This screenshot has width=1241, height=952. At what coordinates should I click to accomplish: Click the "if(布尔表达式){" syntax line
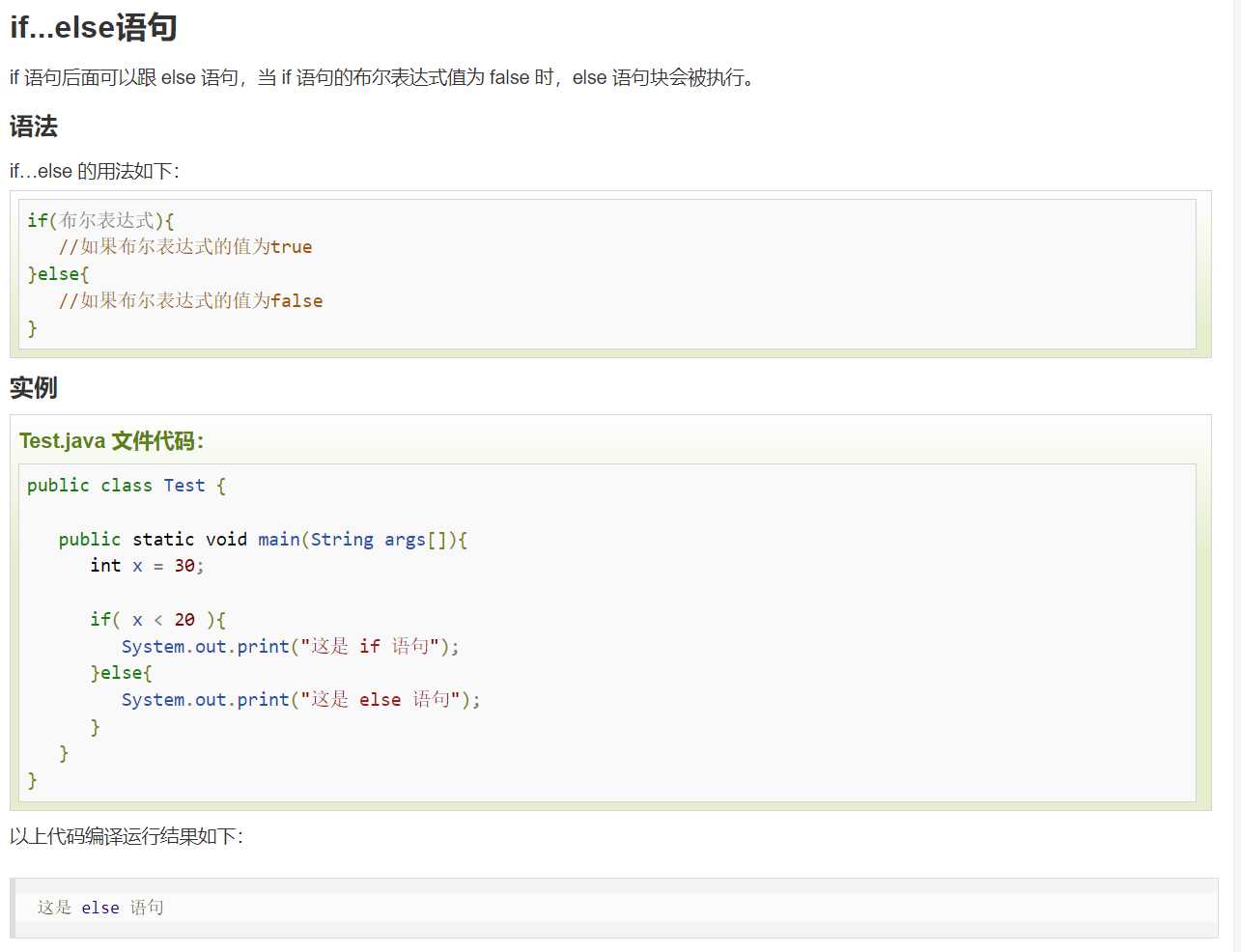[100, 220]
